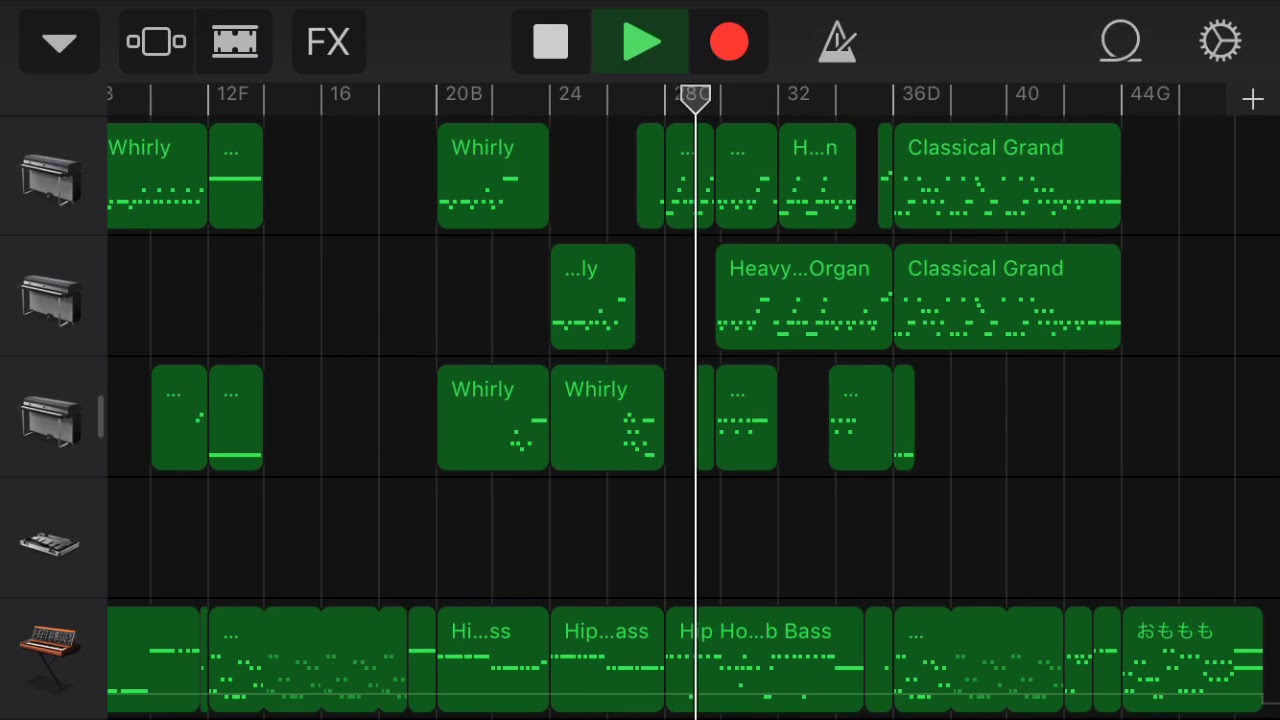Open the loop browser
This screenshot has width=1280, height=720.
pyautogui.click(x=1120, y=42)
